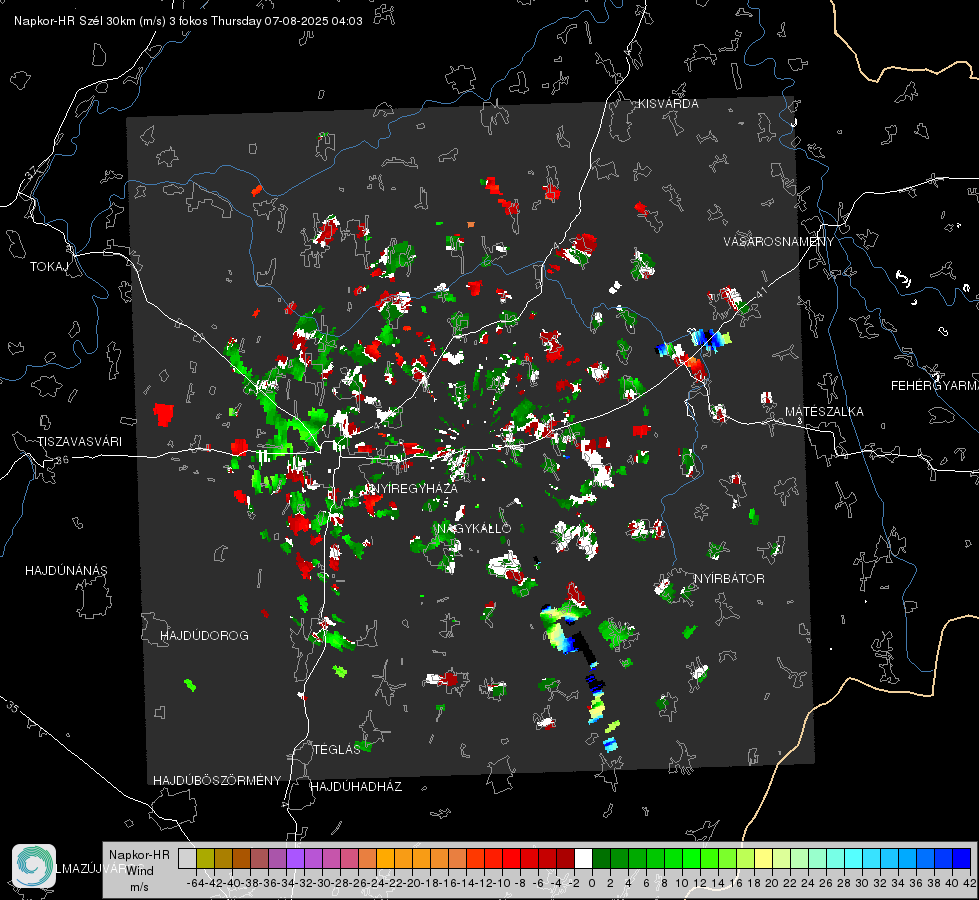Pick the amber swatch between -24 and -22
This screenshot has width=979, height=900.
tap(385, 858)
